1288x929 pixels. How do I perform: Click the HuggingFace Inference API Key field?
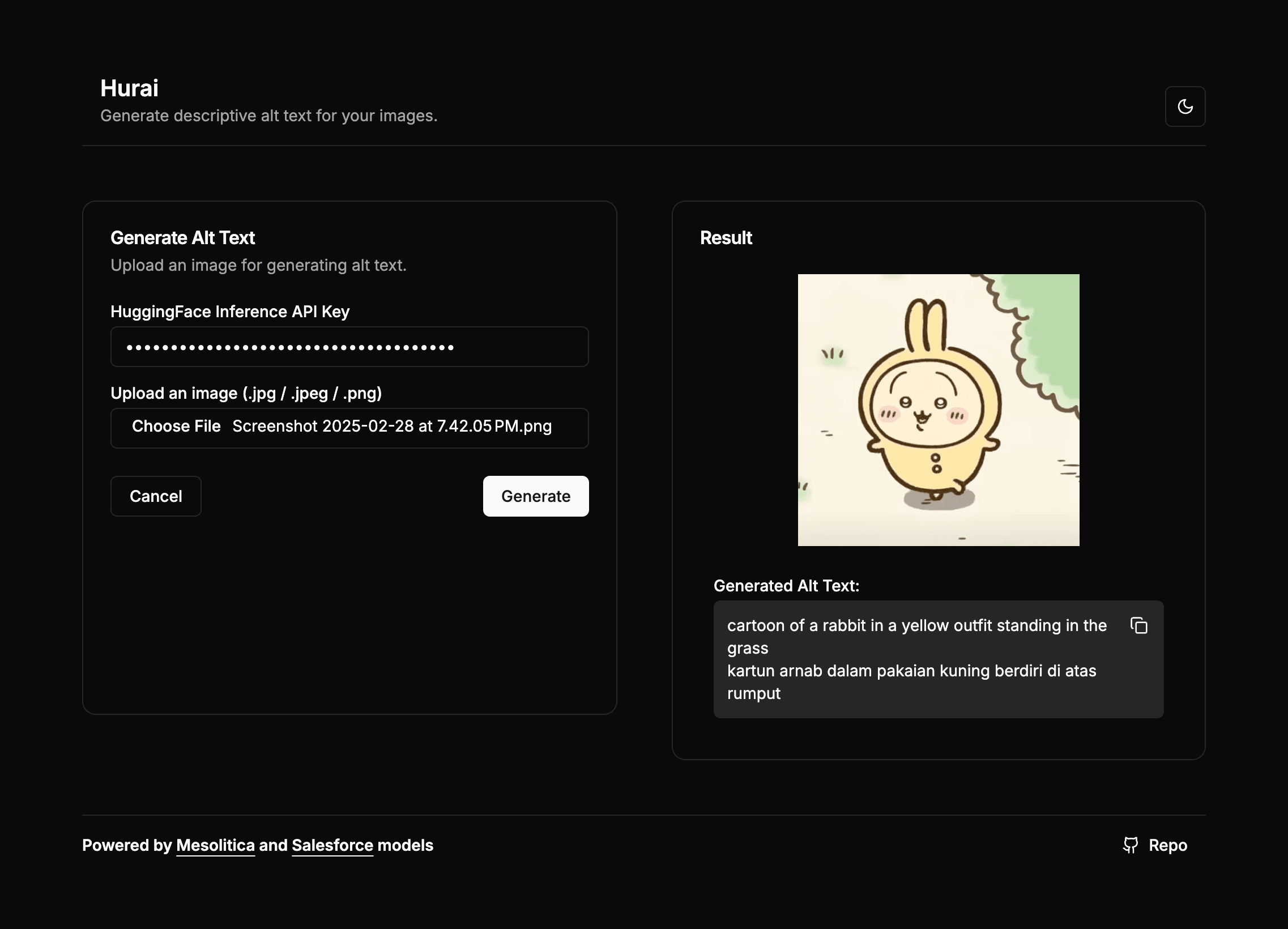click(349, 346)
